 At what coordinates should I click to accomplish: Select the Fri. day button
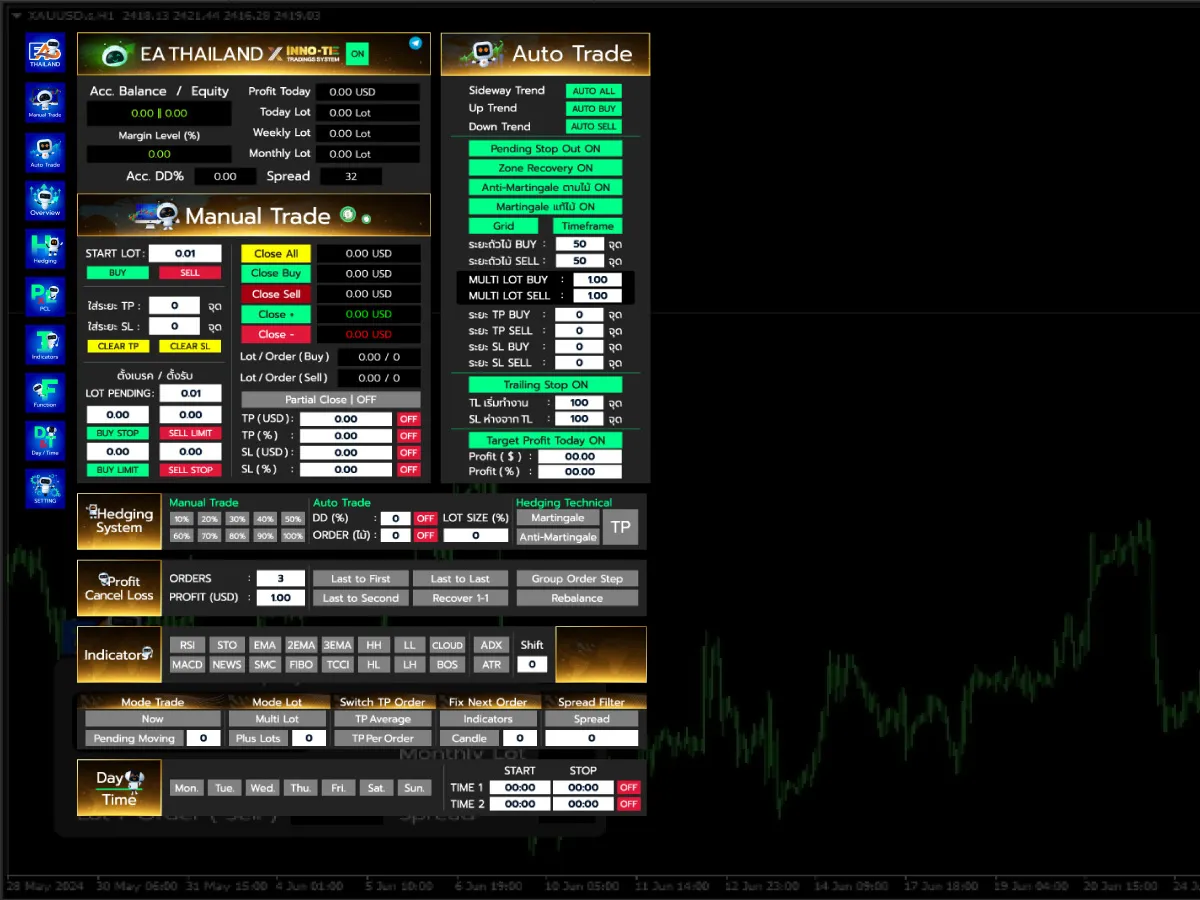(338, 788)
